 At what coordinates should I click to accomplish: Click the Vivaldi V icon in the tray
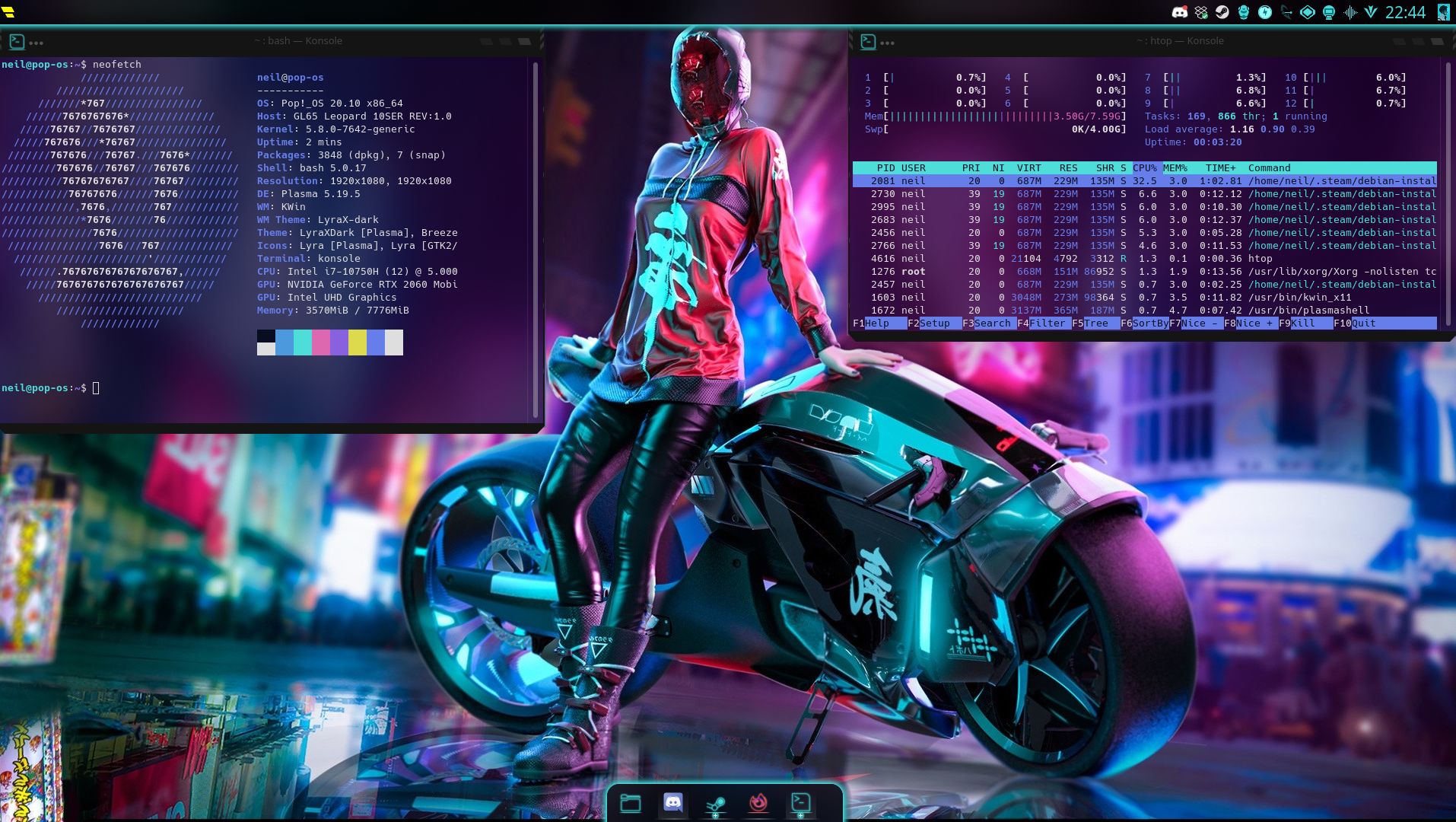(x=1371, y=11)
